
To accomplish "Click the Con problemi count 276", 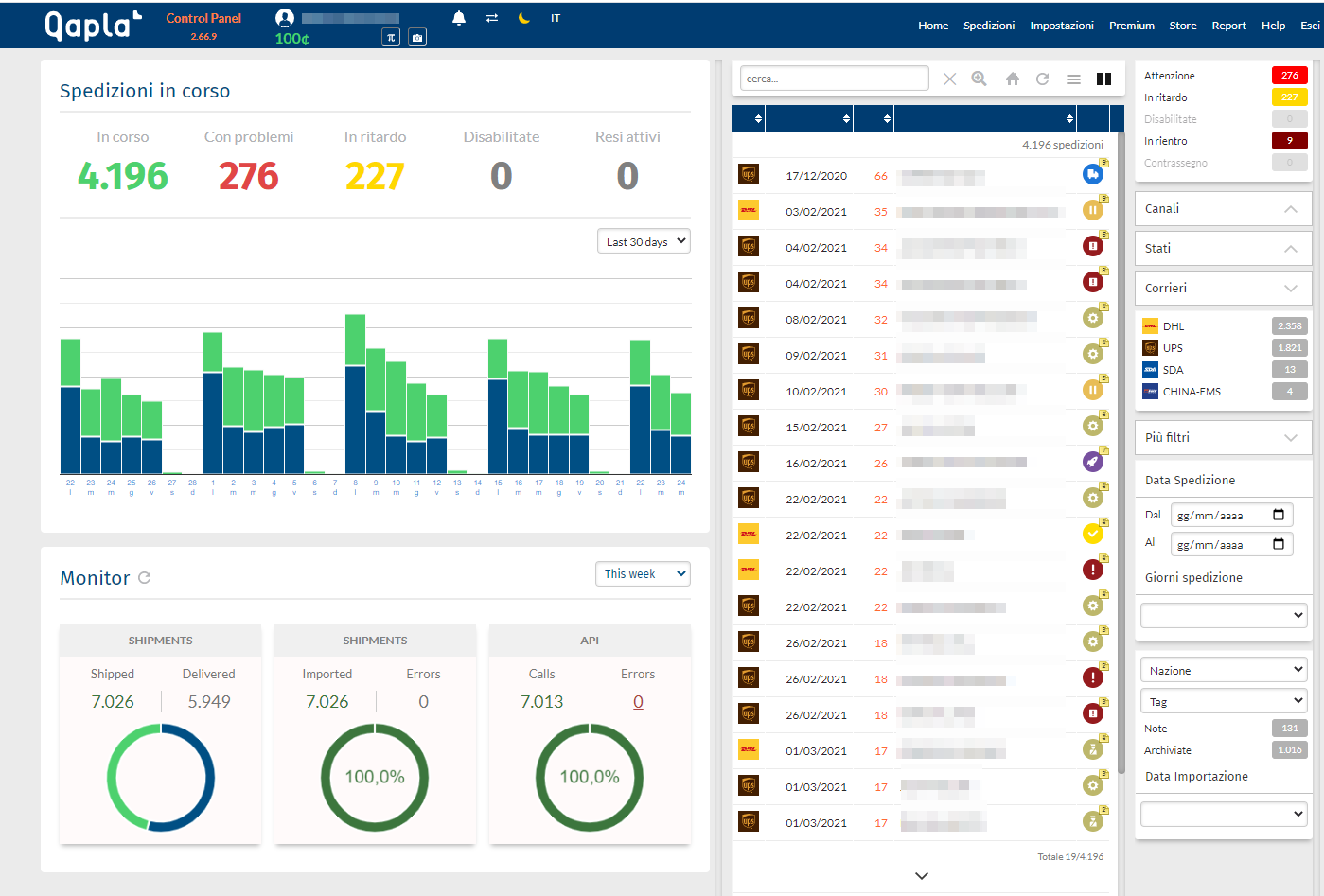I will coord(249,176).
